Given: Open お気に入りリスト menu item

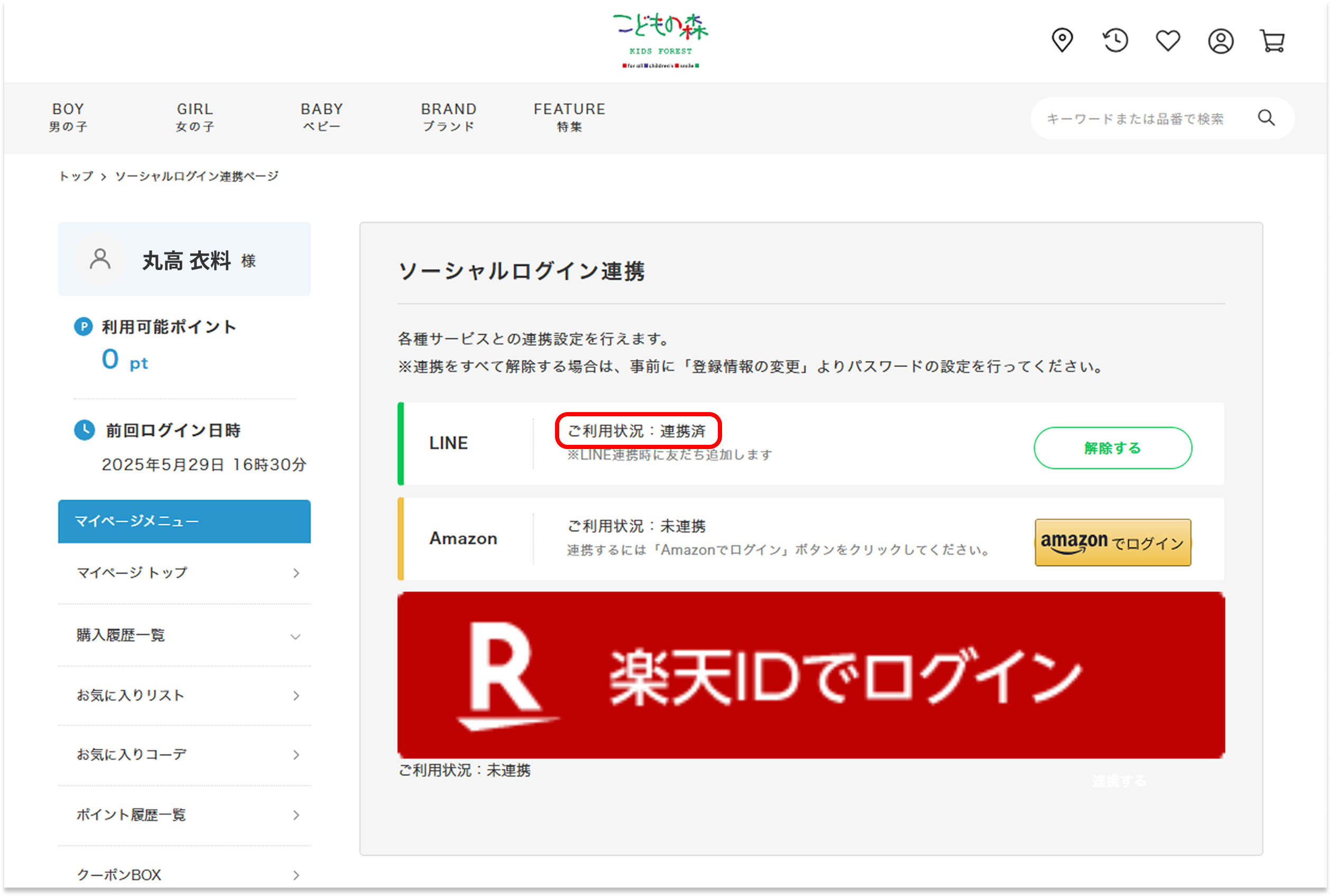Looking at the screenshot, I should tap(184, 695).
